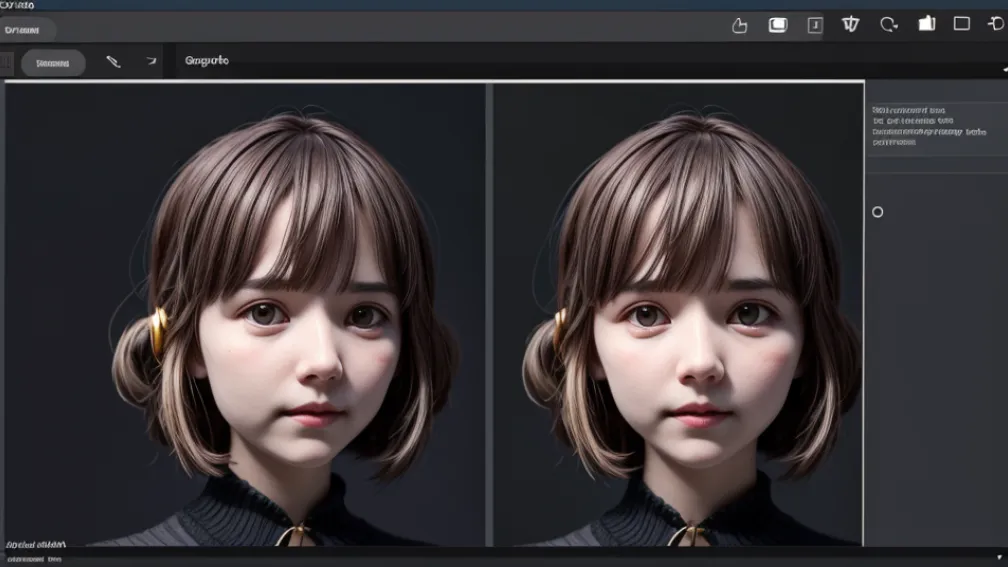Viewport: 1008px width, 567px height.
Task: Select the inverted-triangle tool icon
Action: [x=851, y=24]
